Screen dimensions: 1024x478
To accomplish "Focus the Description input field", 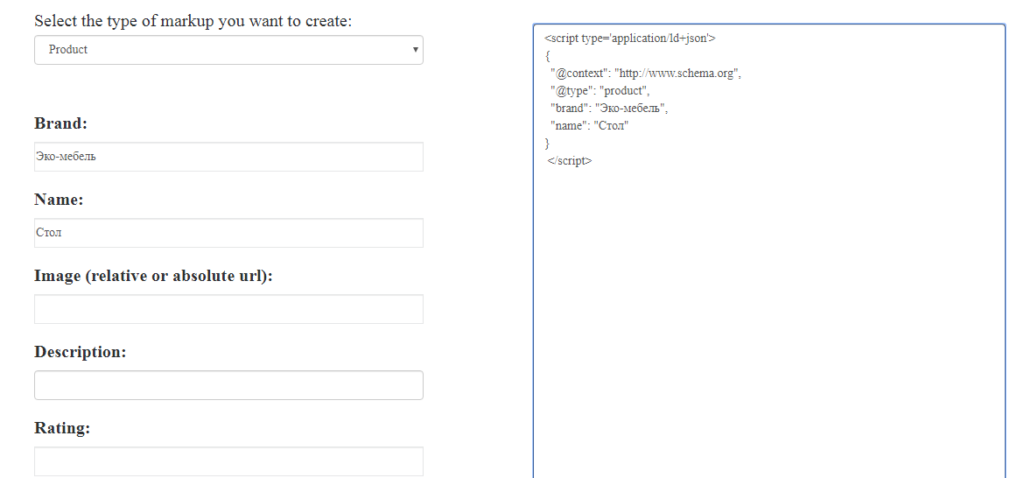I will coord(229,385).
